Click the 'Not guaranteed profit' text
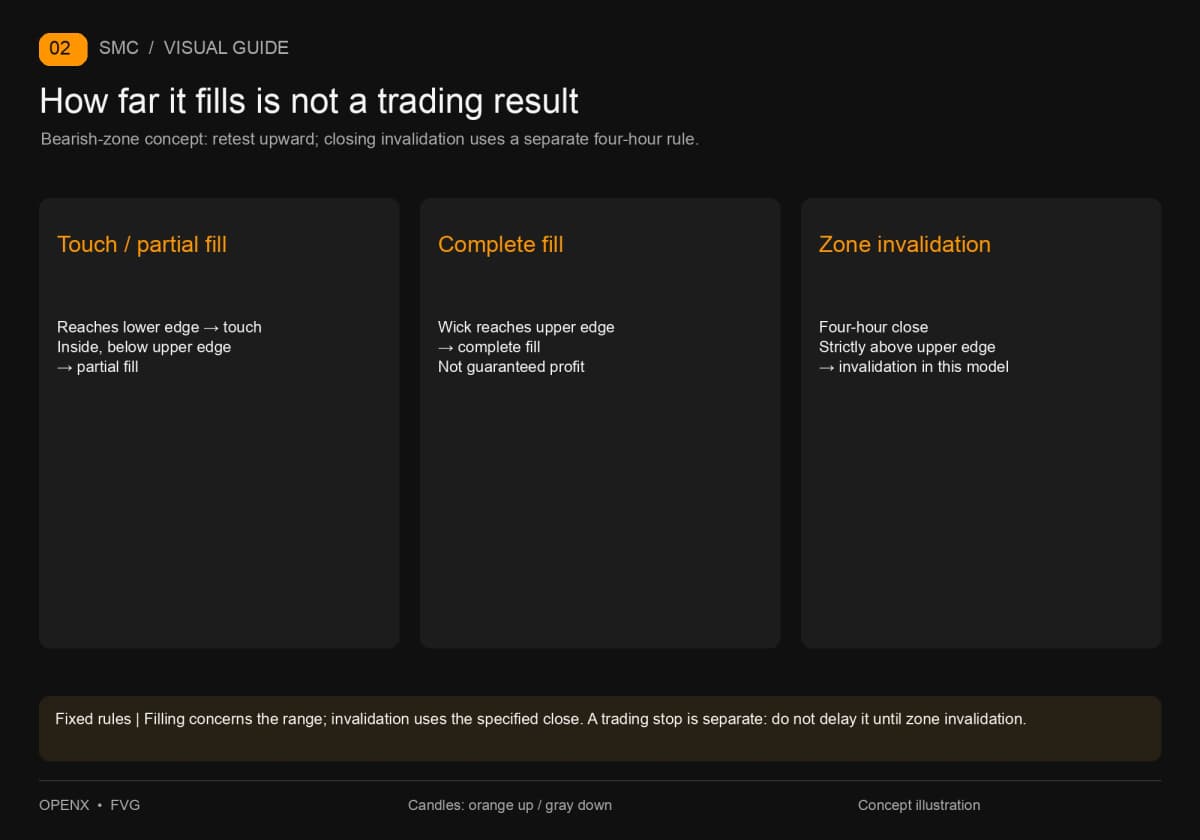 coord(511,367)
